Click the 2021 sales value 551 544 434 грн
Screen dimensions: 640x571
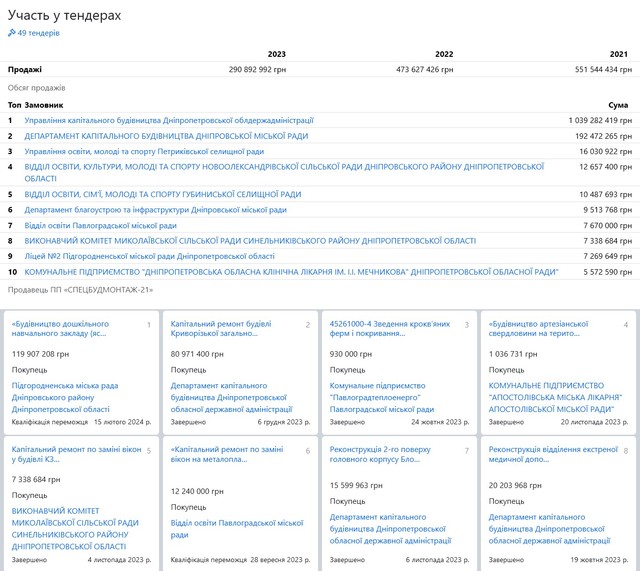pyautogui.click(x=603, y=69)
